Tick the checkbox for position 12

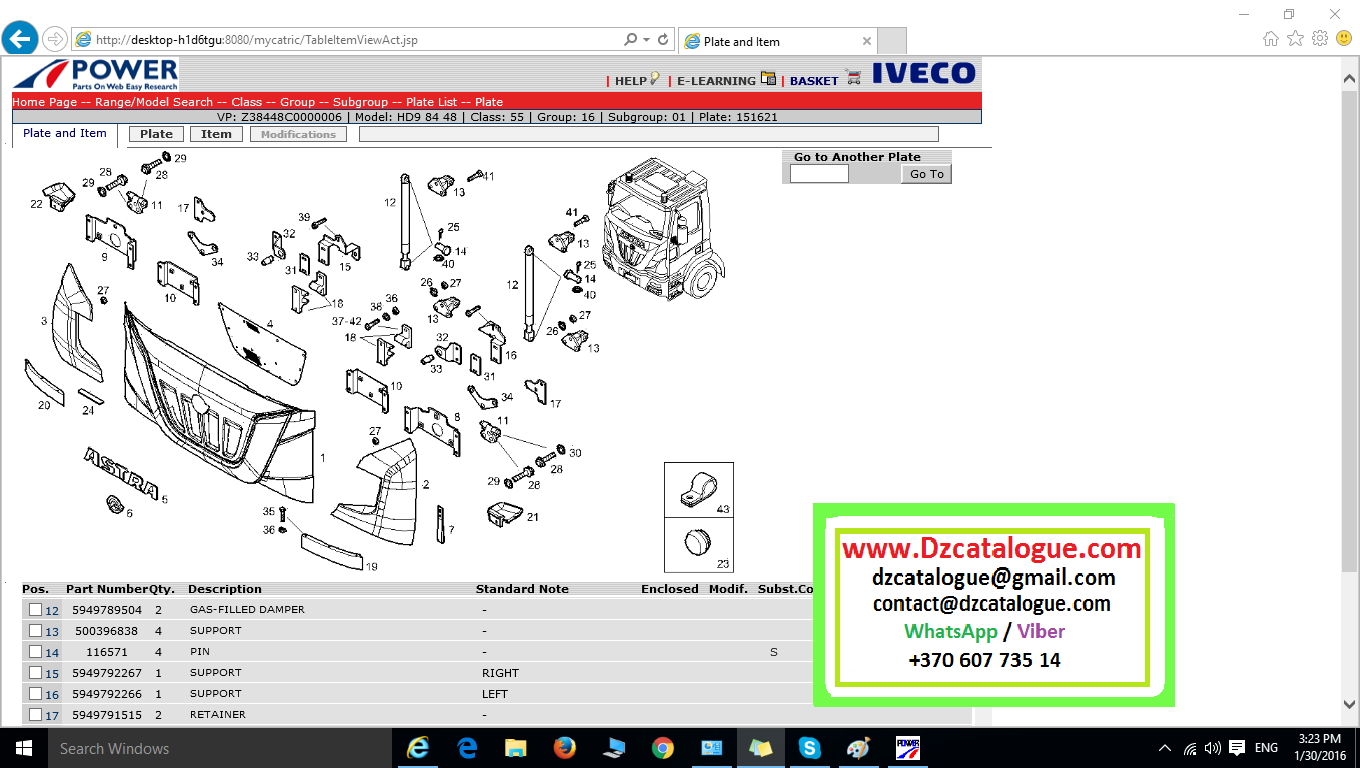pos(35,609)
